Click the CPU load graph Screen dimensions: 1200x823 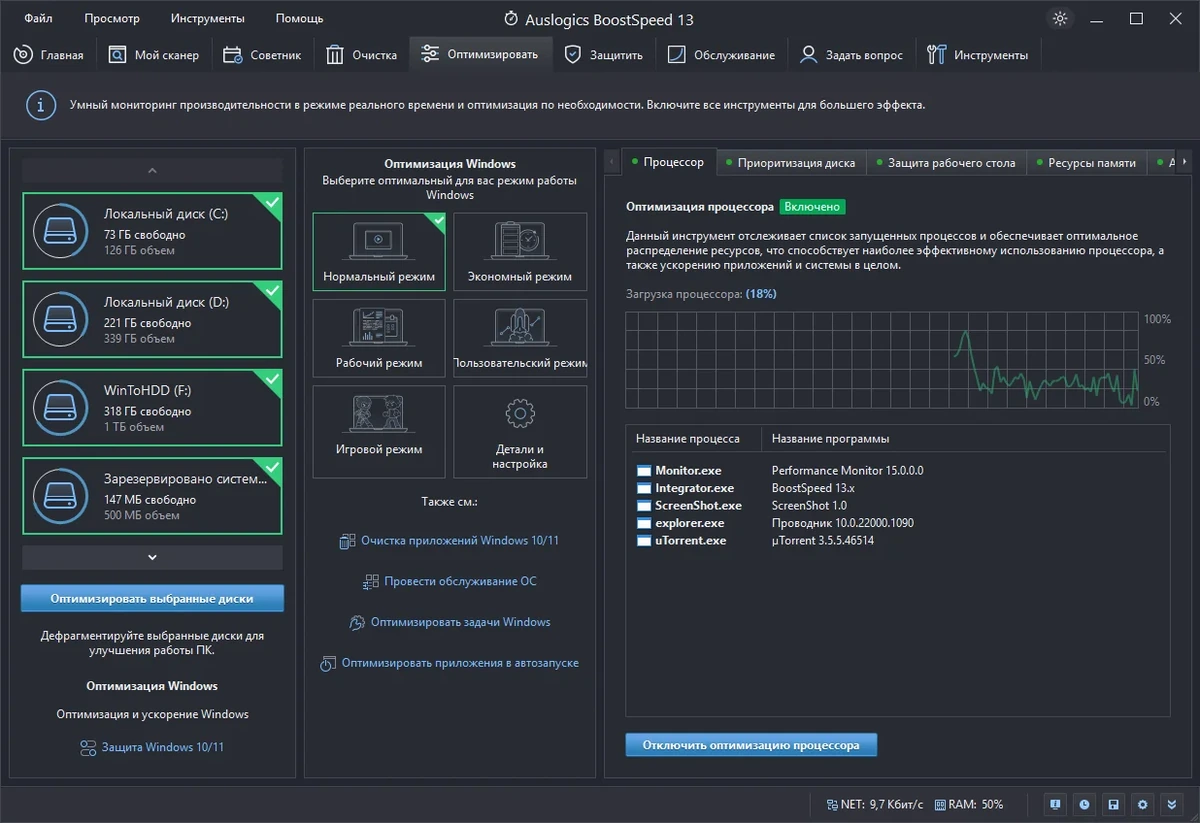(x=883, y=360)
